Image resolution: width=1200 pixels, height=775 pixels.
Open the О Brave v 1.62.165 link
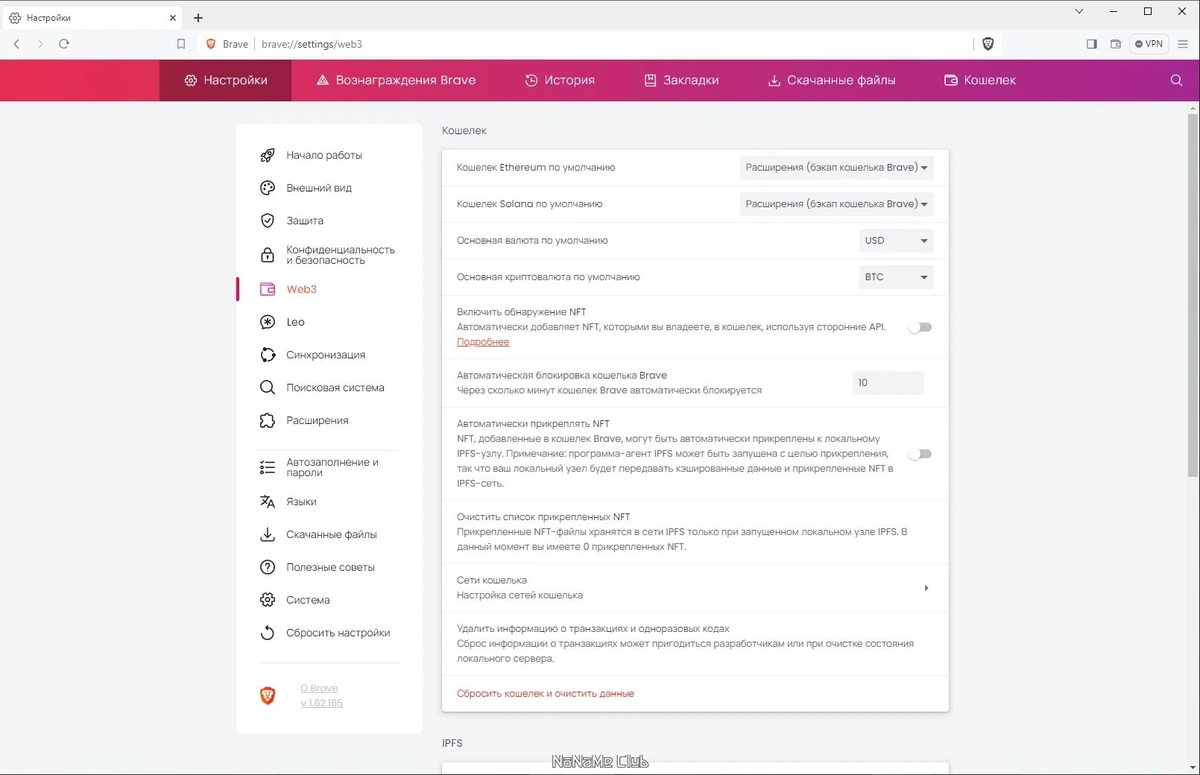click(321, 696)
